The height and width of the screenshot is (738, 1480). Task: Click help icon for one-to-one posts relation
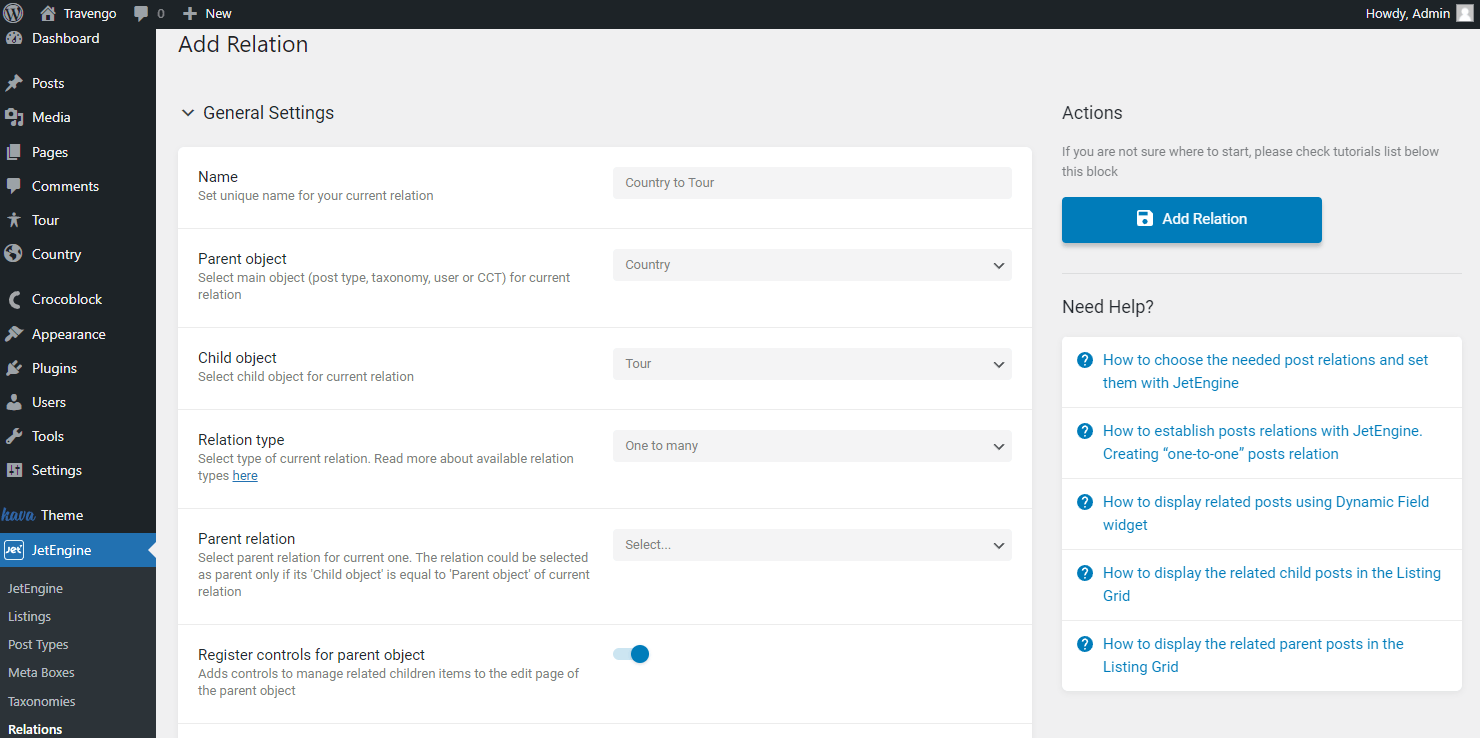point(1084,431)
